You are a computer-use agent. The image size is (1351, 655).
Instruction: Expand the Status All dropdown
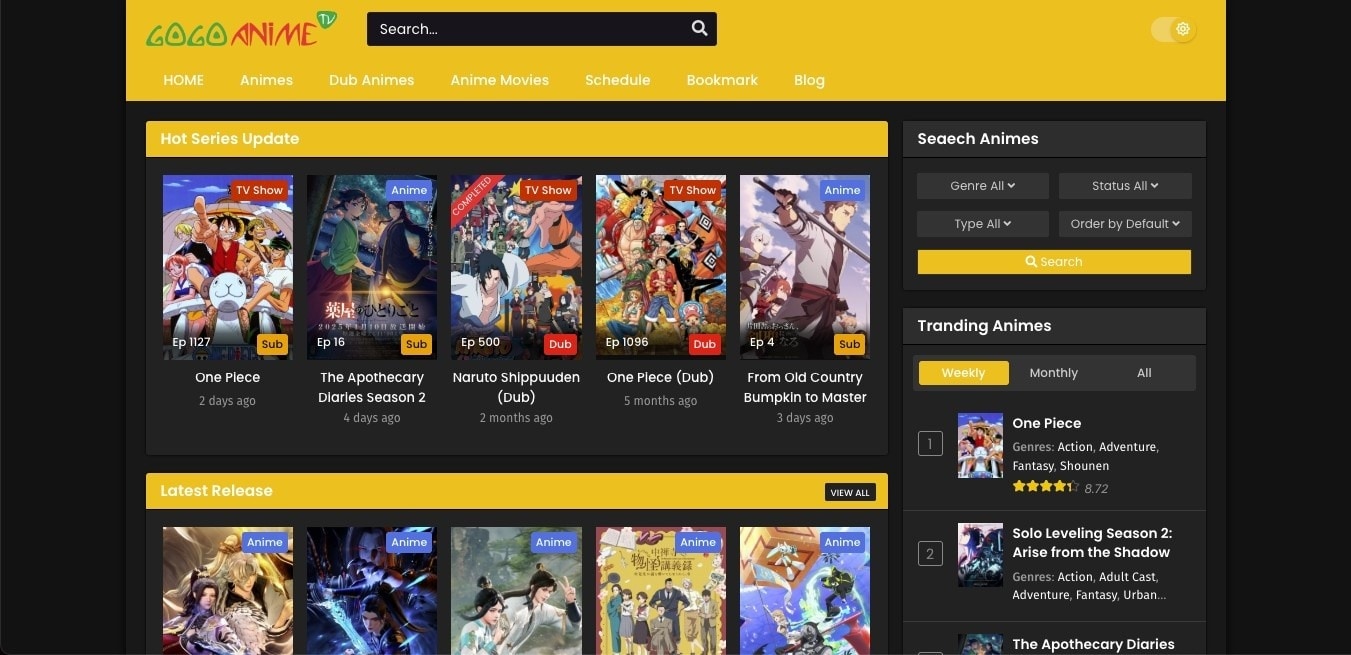pyautogui.click(x=1125, y=186)
